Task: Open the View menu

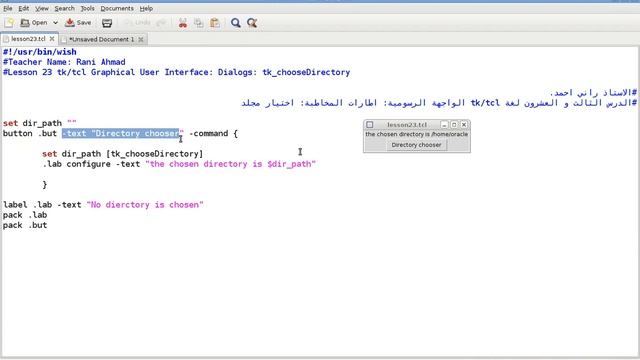Action: coord(42,8)
